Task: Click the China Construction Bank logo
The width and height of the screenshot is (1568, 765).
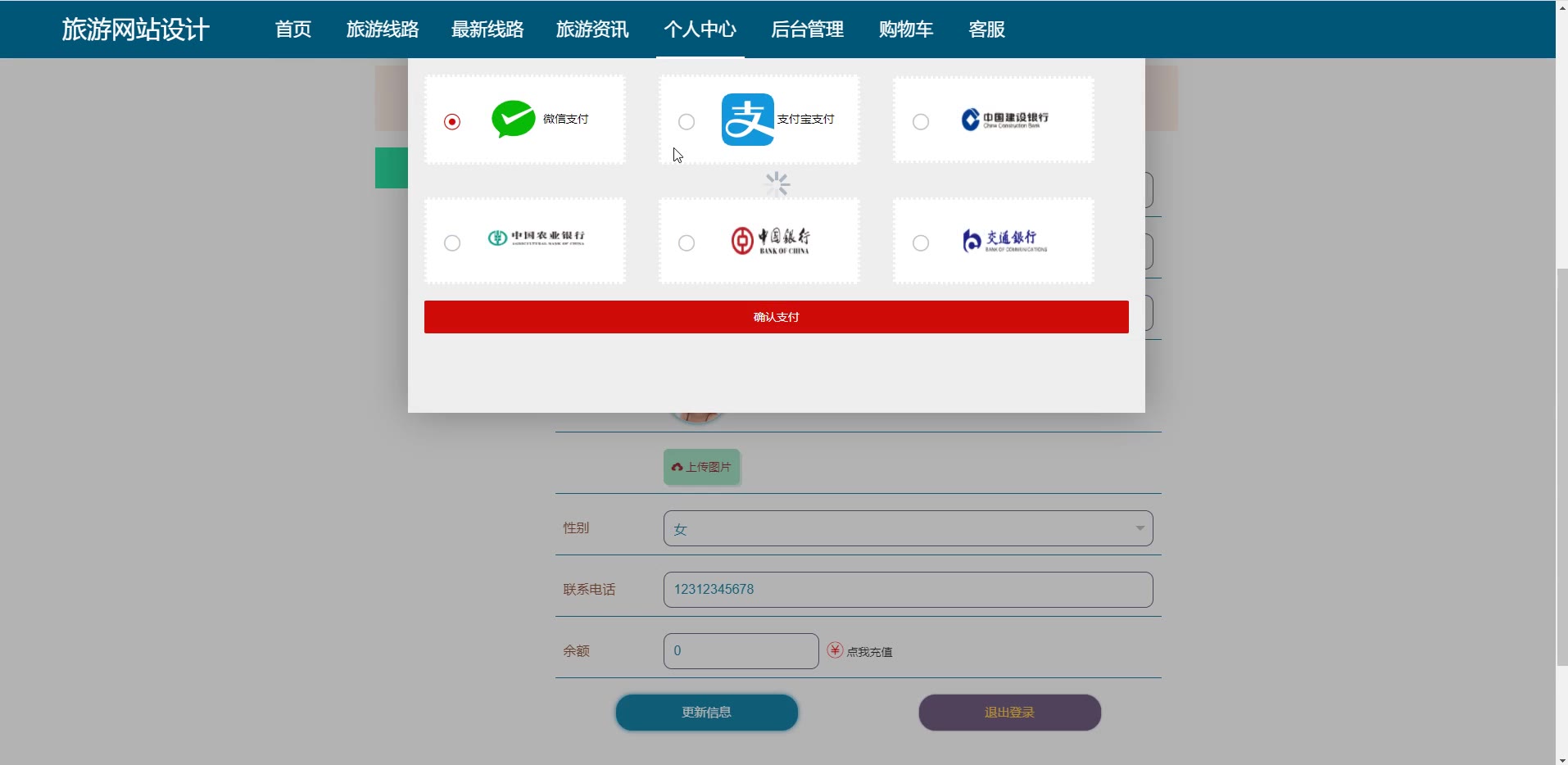Action: (1004, 120)
